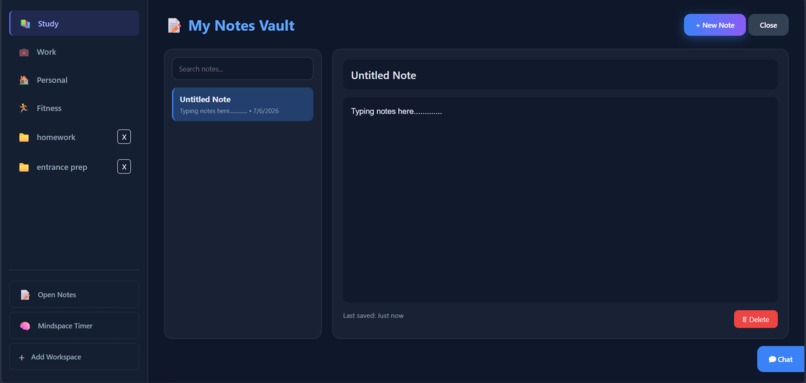This screenshot has height=383, width=806.
Task: Open the Personal workspace
Action: [x=74, y=80]
